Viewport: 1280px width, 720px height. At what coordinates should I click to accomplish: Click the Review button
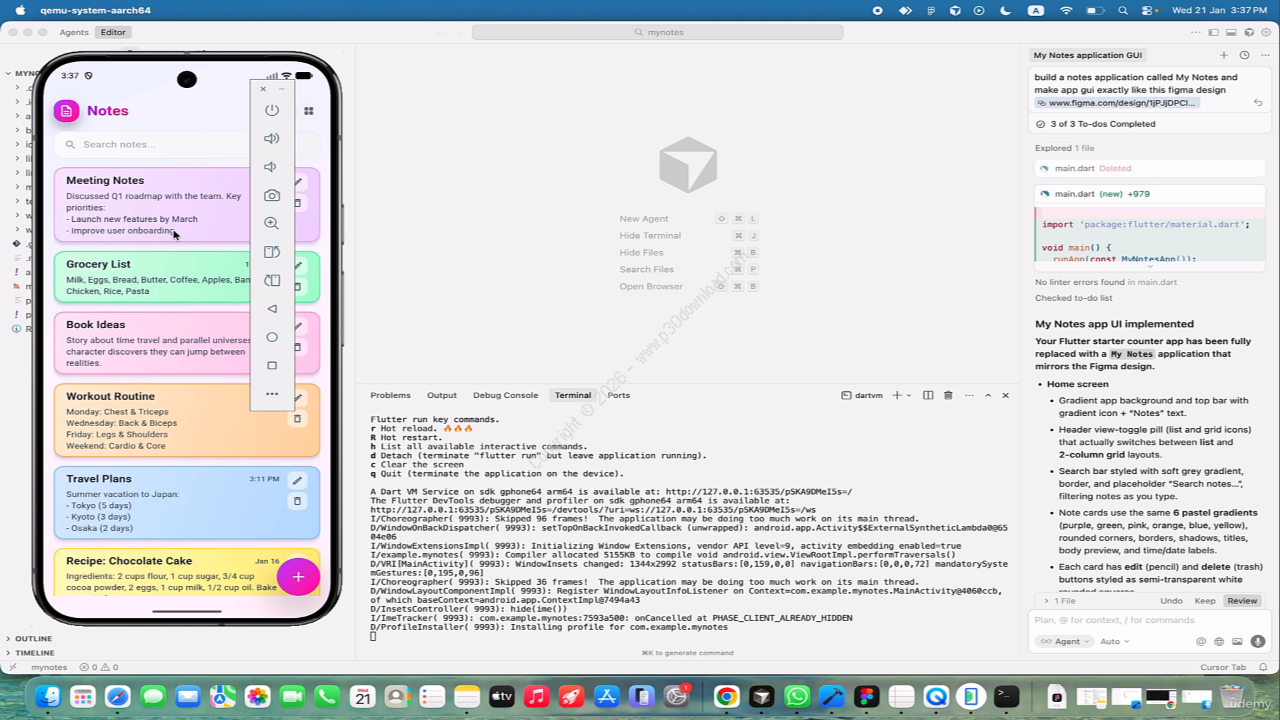pyautogui.click(x=1242, y=601)
